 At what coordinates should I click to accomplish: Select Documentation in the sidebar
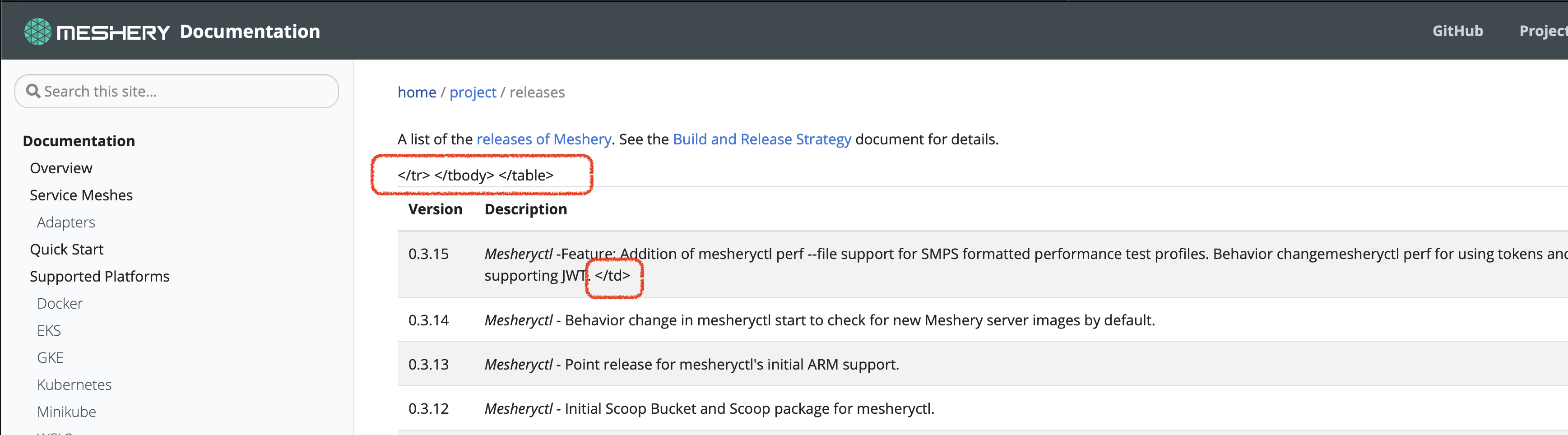[x=78, y=140]
